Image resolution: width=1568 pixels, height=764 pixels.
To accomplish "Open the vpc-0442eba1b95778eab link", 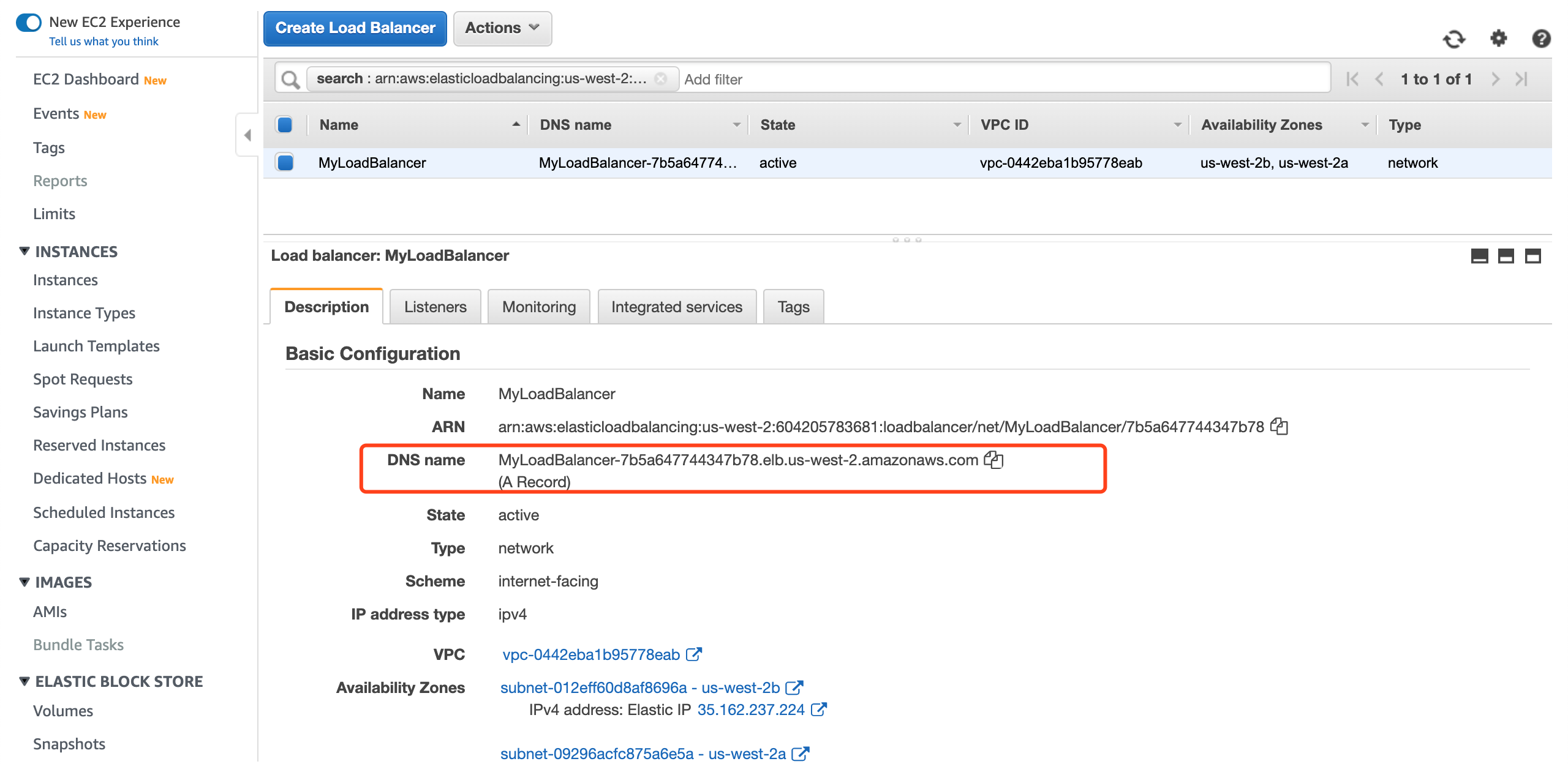I will tap(590, 654).
